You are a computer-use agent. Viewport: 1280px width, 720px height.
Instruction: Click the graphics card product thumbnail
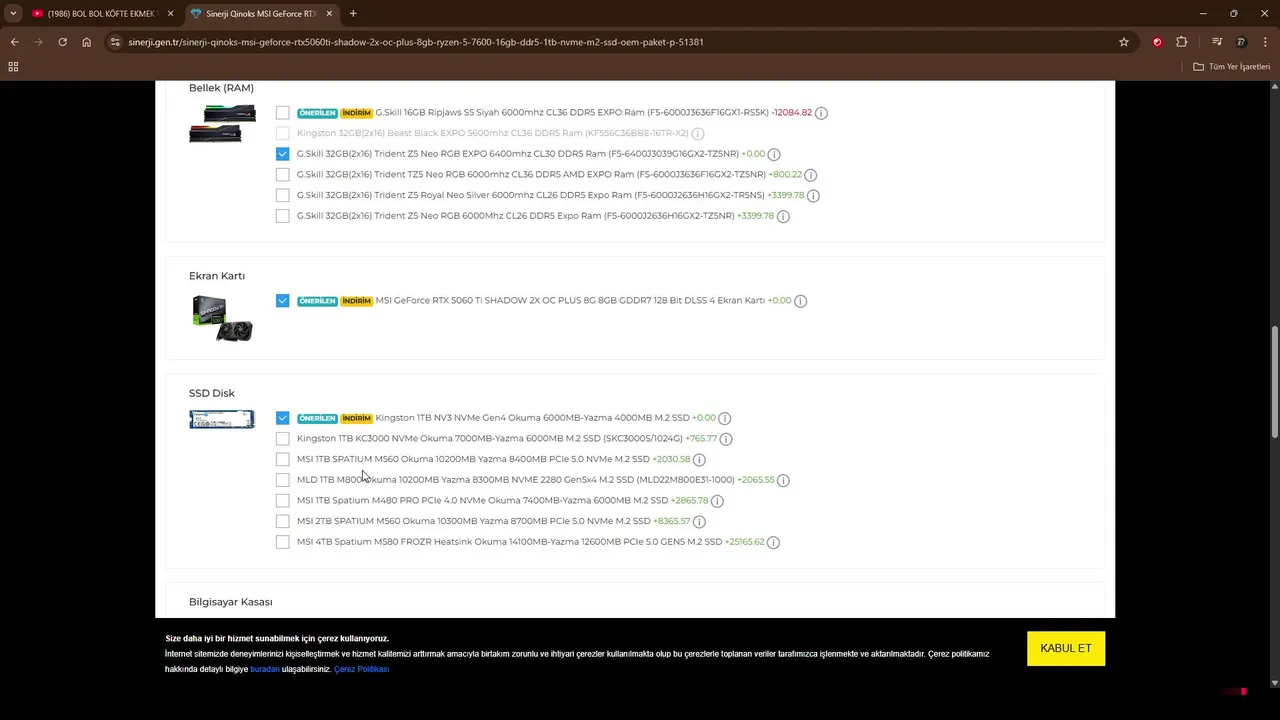click(222, 318)
